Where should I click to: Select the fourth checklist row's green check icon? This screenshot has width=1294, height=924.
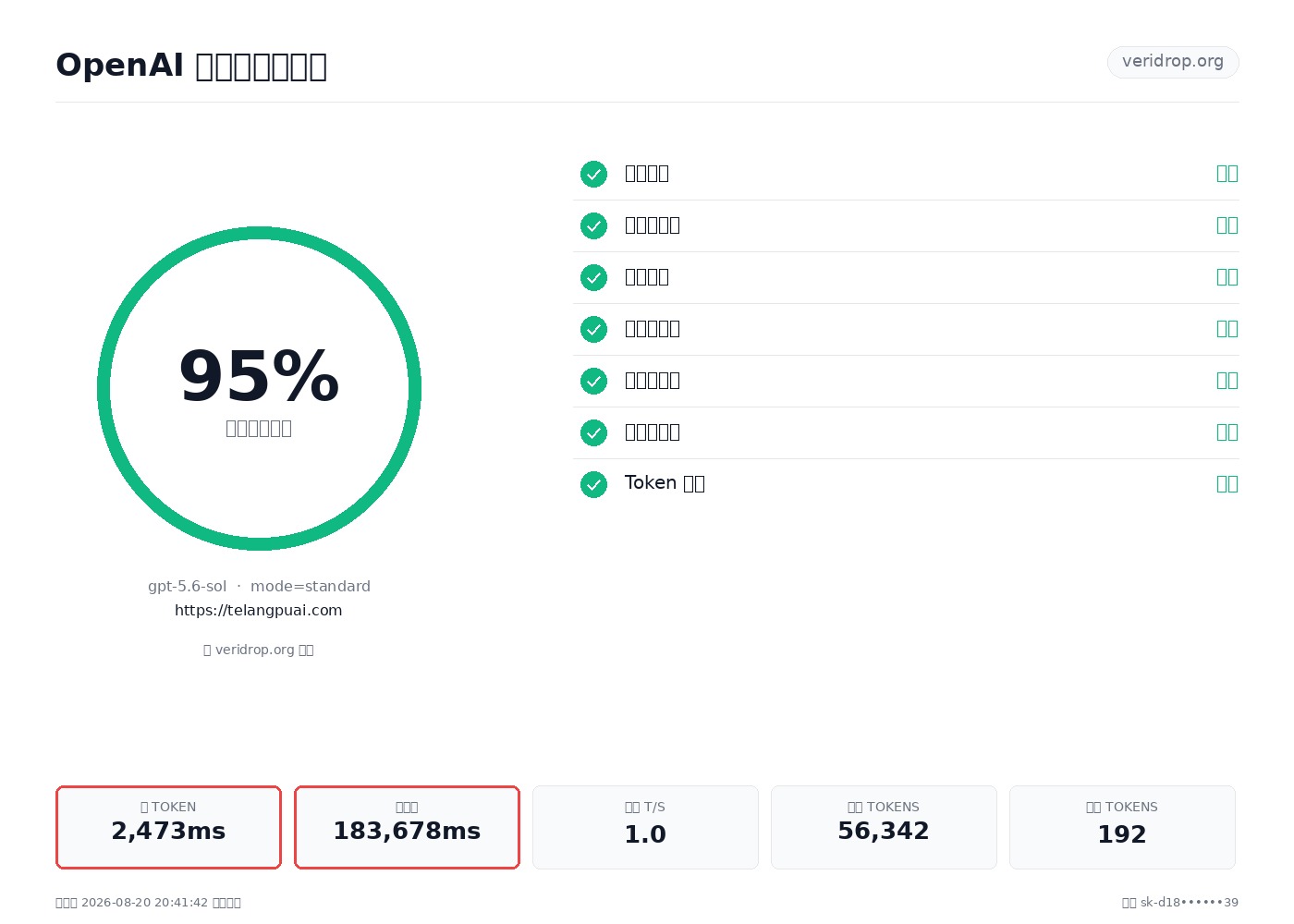(x=593, y=329)
